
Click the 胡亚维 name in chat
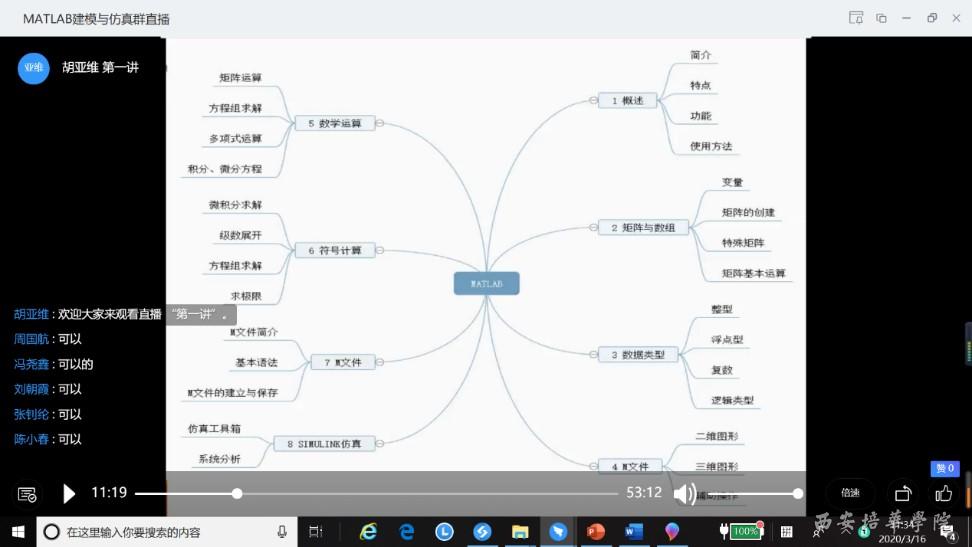32,314
